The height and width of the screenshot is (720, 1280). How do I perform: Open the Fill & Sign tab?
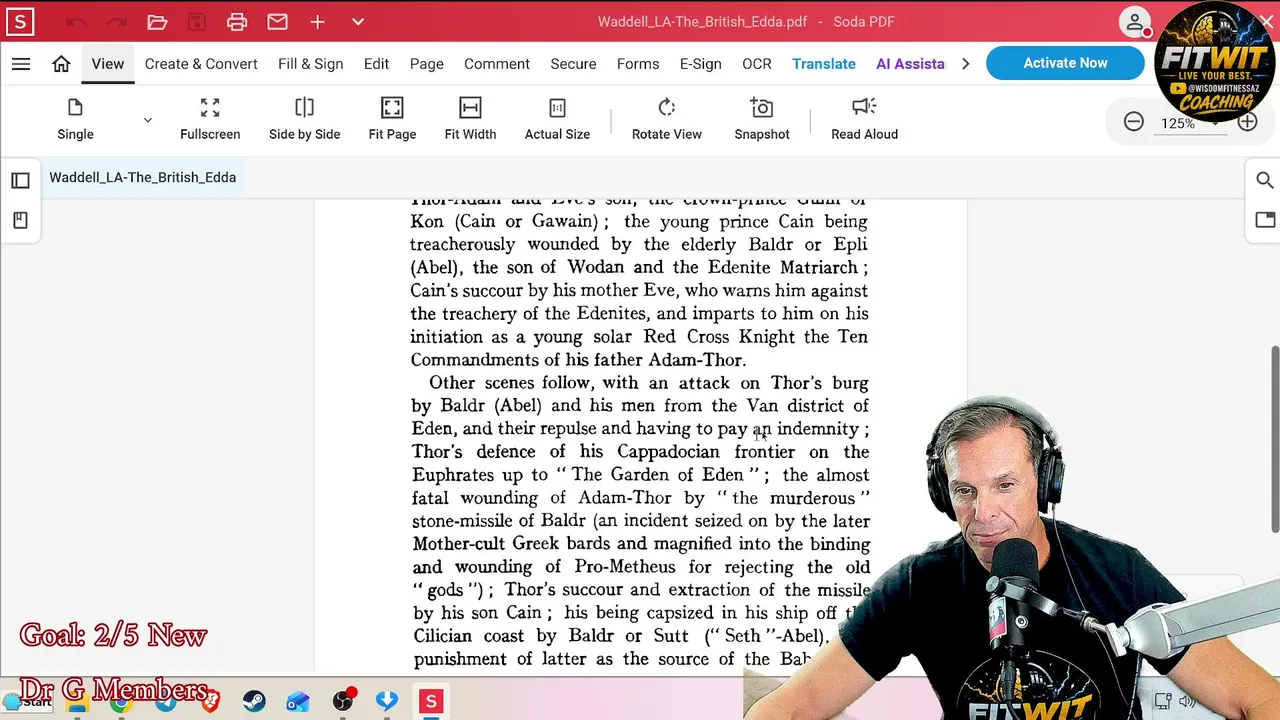(x=310, y=64)
